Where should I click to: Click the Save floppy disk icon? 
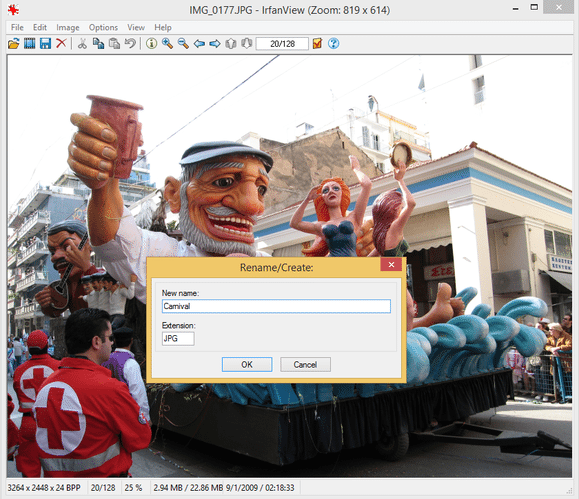click(x=45, y=44)
